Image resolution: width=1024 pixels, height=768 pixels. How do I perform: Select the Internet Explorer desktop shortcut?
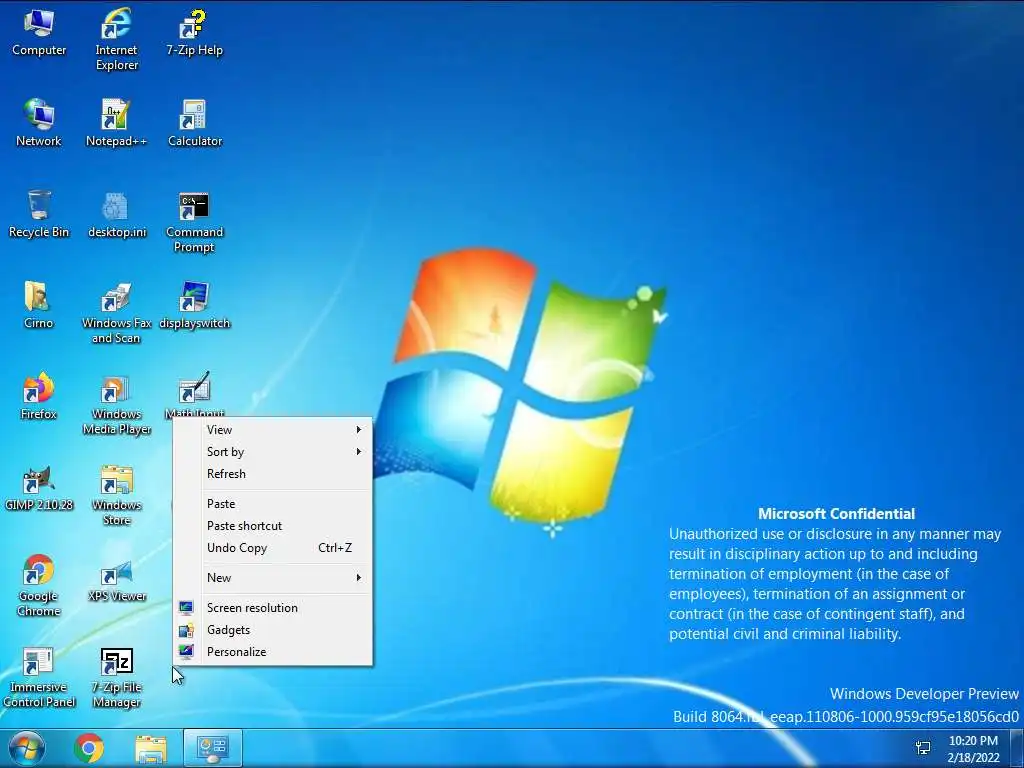116,39
